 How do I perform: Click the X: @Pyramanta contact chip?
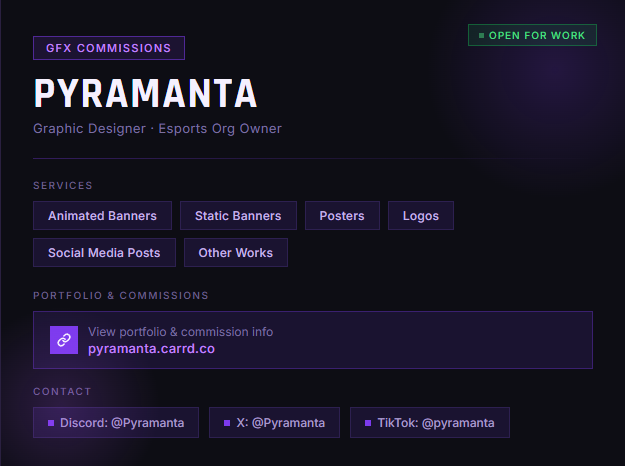point(274,423)
